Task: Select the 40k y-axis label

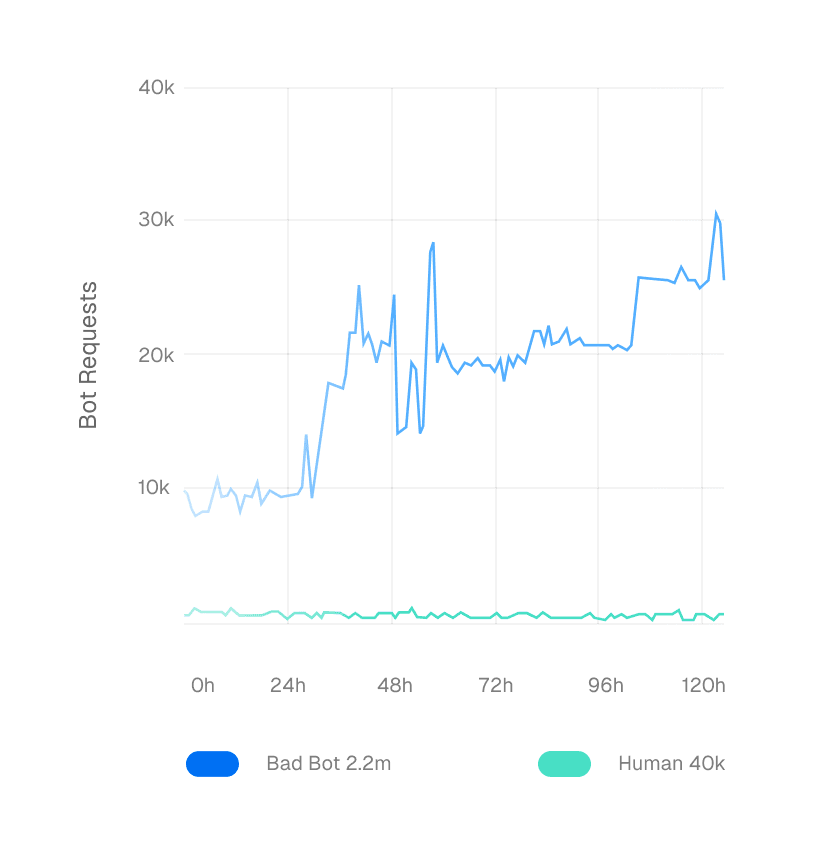Action: point(157,88)
